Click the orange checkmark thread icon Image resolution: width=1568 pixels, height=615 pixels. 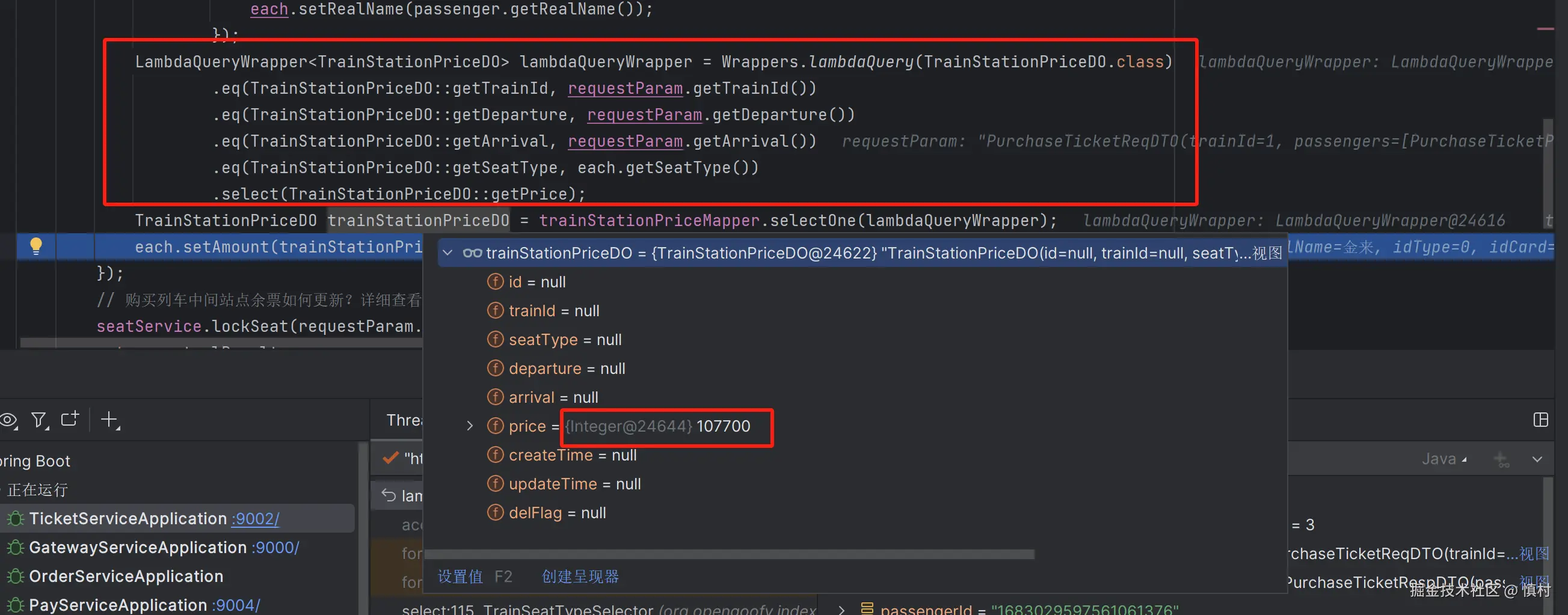390,458
